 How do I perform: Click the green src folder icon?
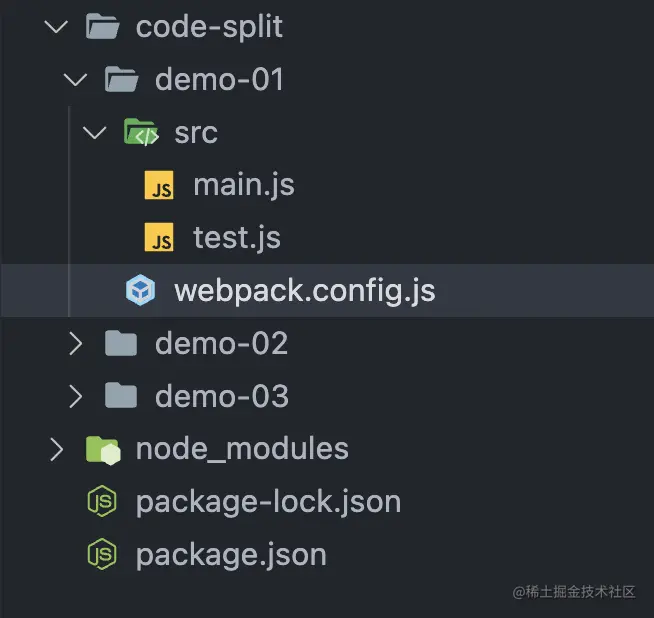(x=140, y=133)
